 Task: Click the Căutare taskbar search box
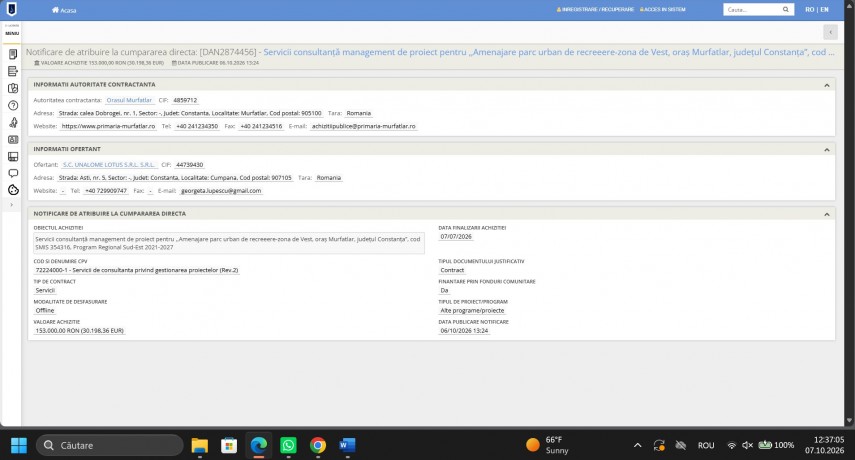[110, 445]
